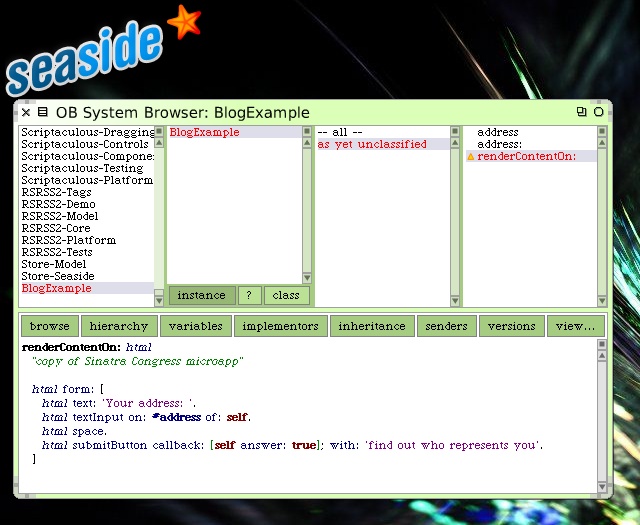This screenshot has height=525, width=640.
Task: Click the Sinatra Congress comment in code
Action: 138,361
